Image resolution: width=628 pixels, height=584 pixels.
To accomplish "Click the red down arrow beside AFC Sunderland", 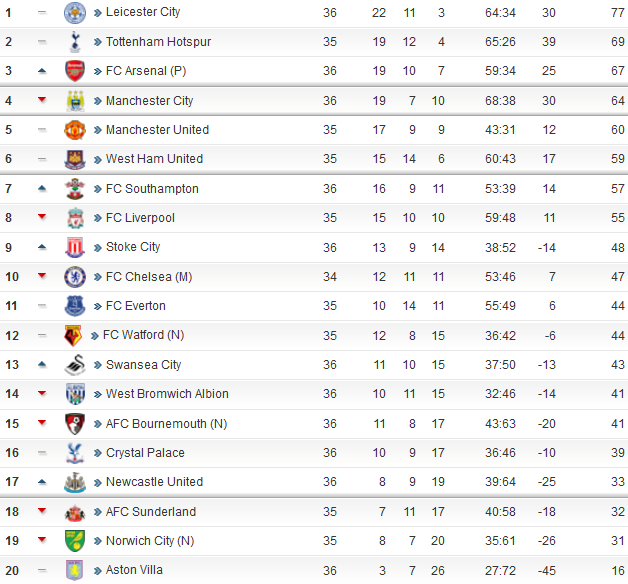I will (x=42, y=510).
